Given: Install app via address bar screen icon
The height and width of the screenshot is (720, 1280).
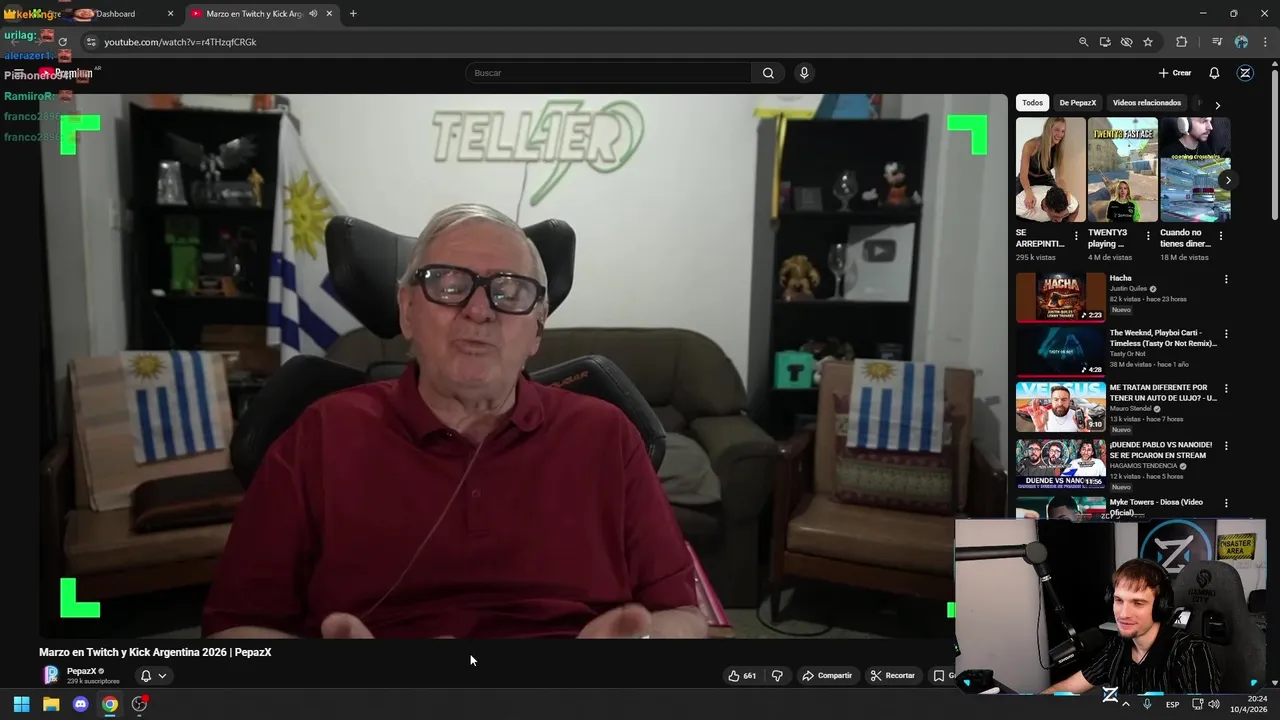Looking at the screenshot, I should tap(1105, 42).
